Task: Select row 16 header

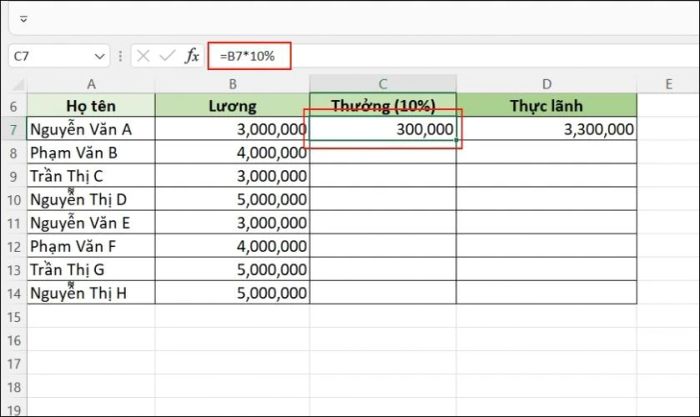Action: [13, 341]
